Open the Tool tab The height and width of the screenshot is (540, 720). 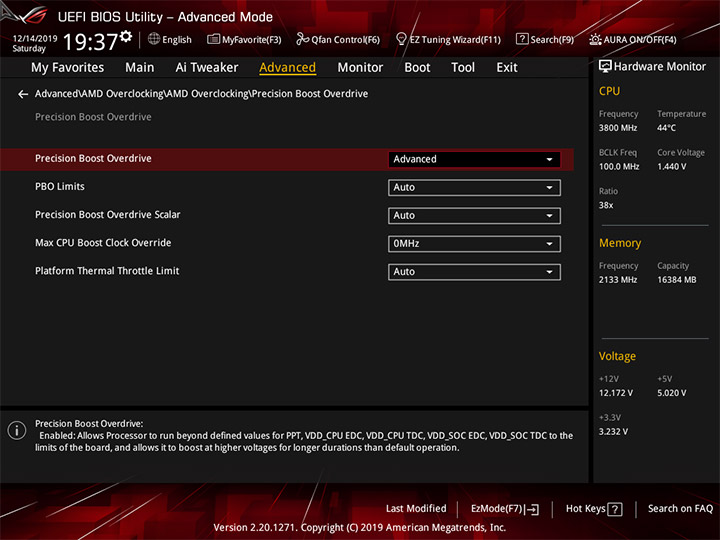(x=463, y=68)
